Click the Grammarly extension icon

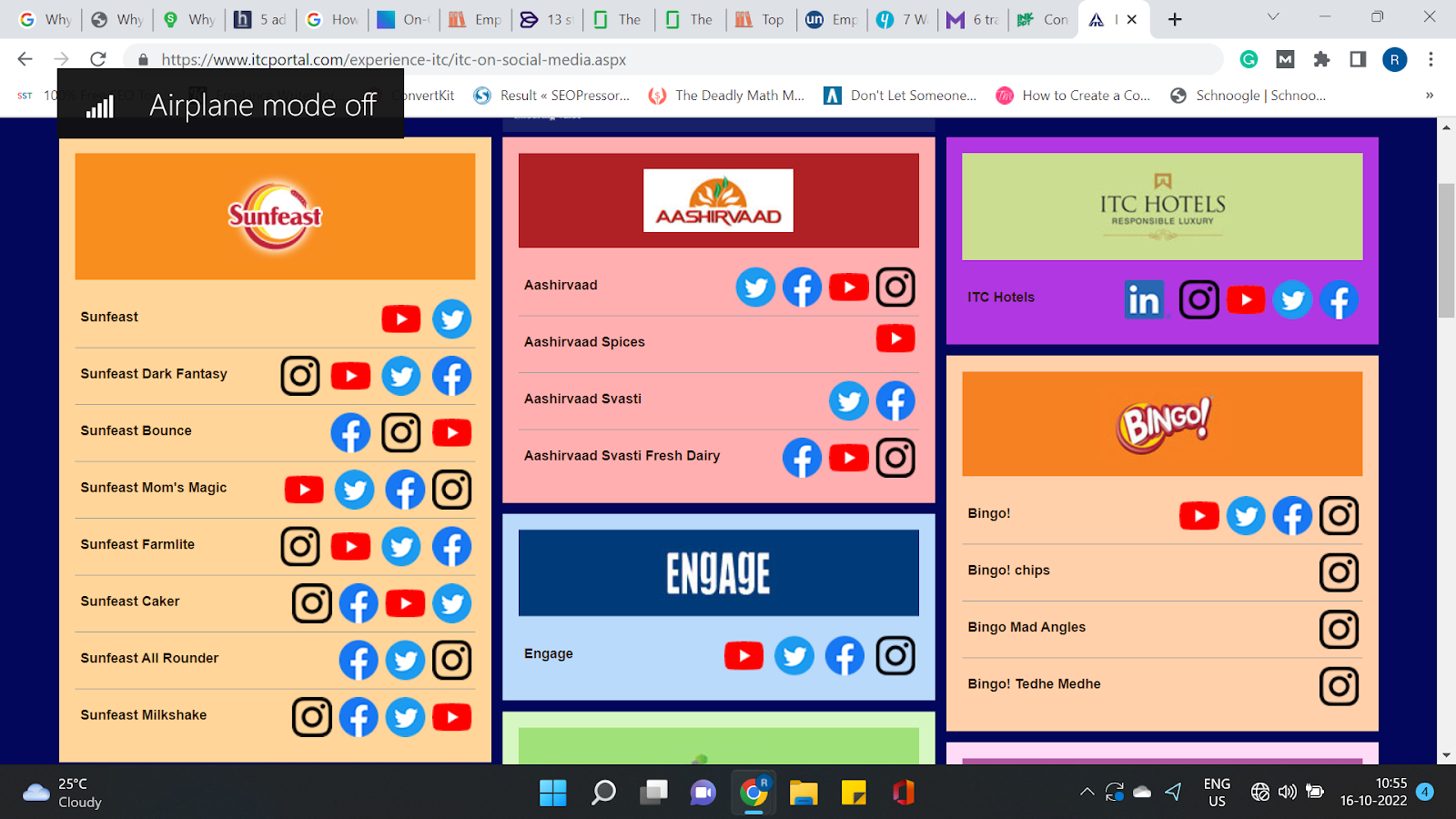tap(1249, 59)
